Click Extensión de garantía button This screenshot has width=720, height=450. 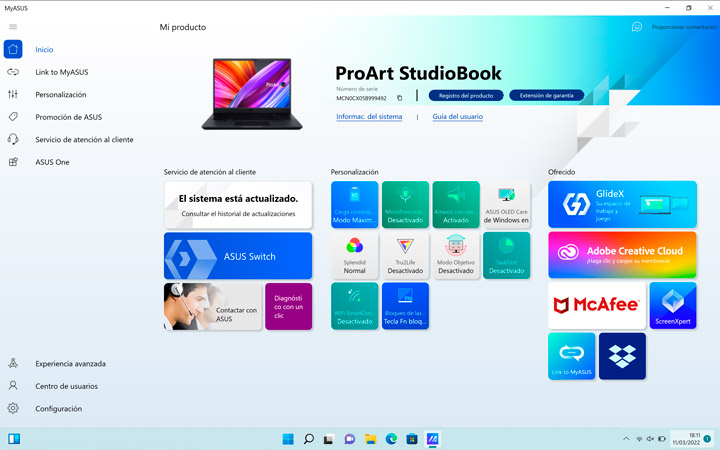546,96
